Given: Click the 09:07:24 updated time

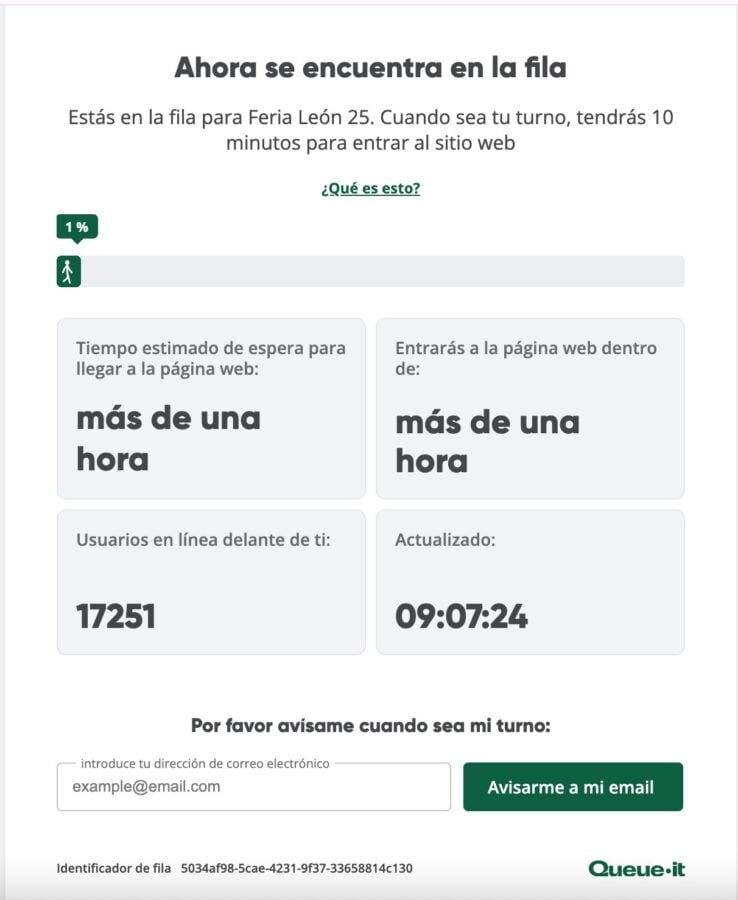Looking at the screenshot, I should click(x=461, y=616).
